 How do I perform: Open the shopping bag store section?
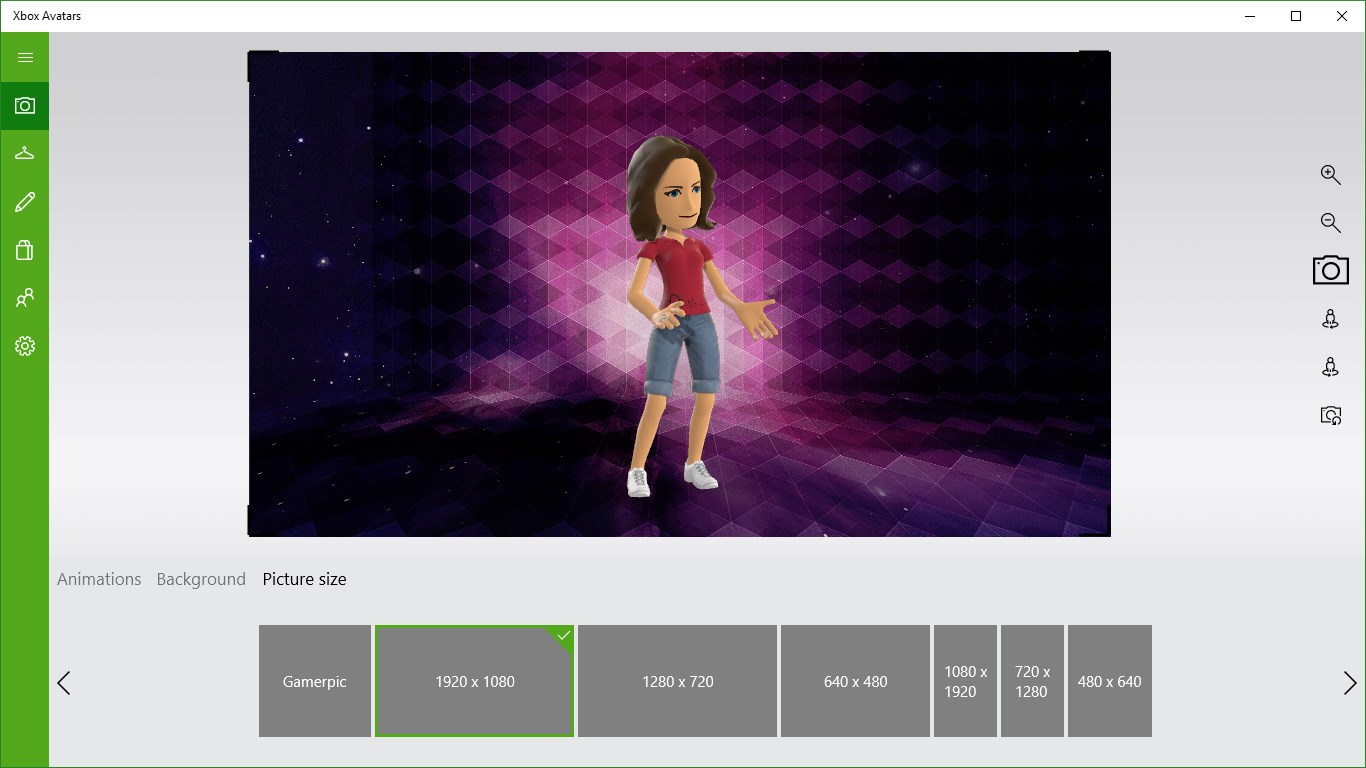pos(24,249)
